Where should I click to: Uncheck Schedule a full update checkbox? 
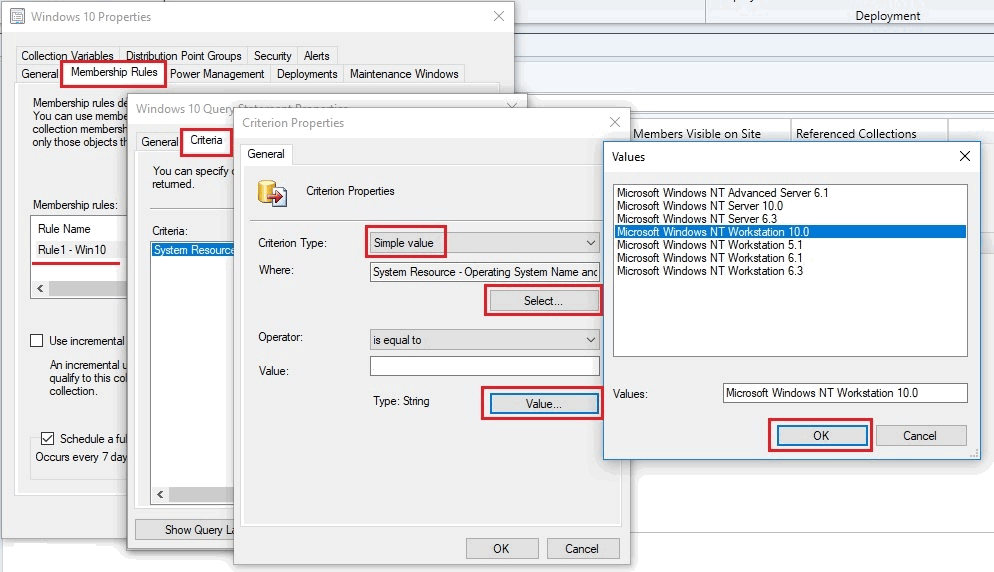tap(47, 438)
